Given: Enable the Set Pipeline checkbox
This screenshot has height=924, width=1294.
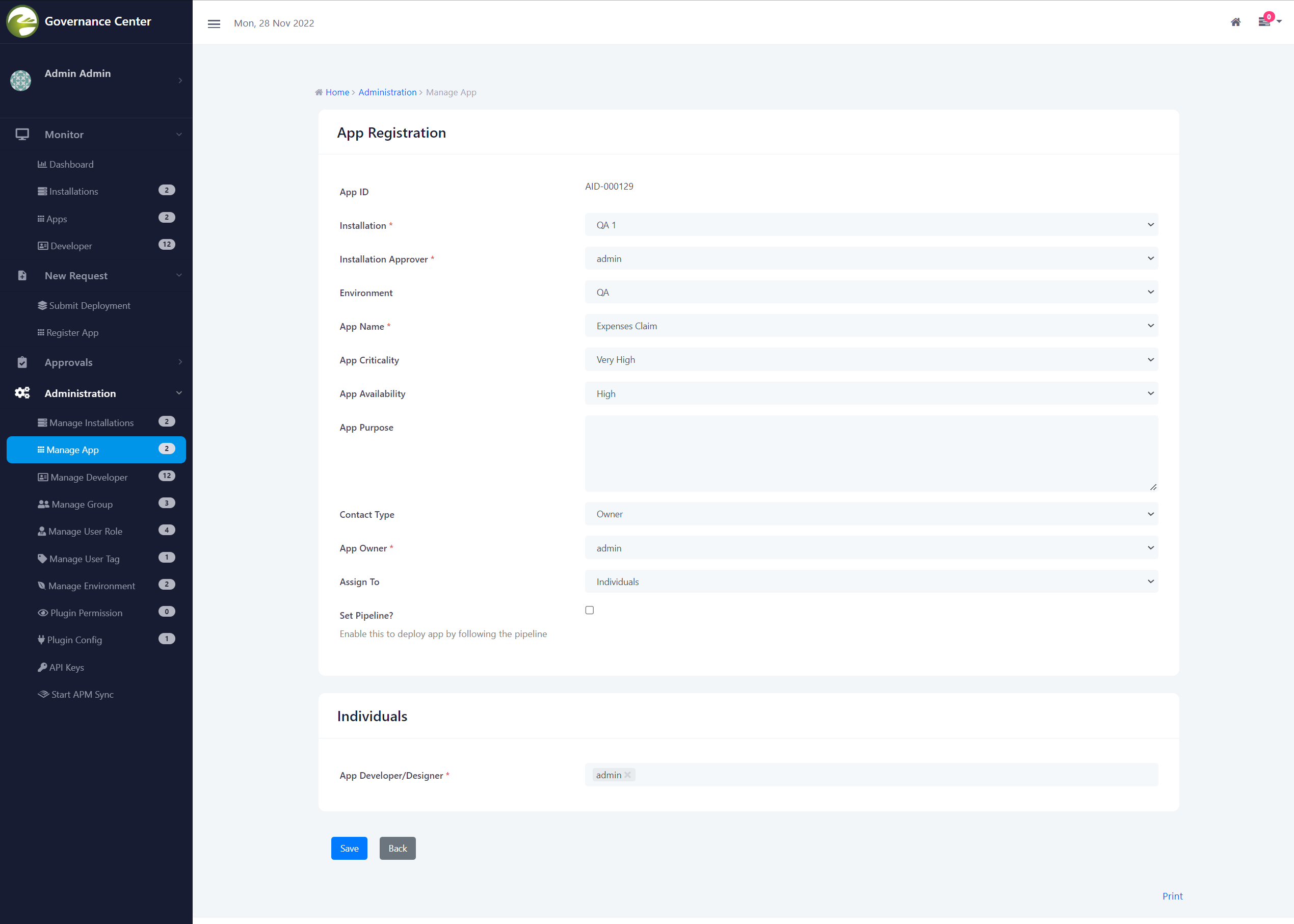Looking at the screenshot, I should coord(589,610).
